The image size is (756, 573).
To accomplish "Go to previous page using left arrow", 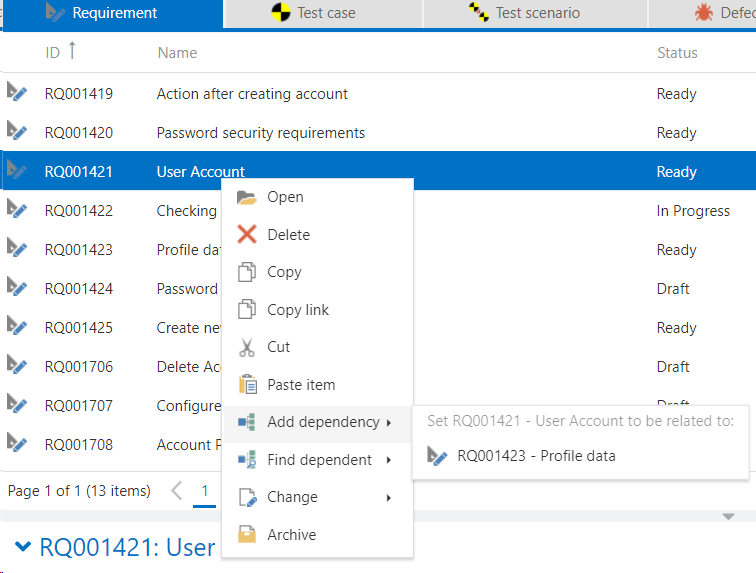I will (x=176, y=491).
